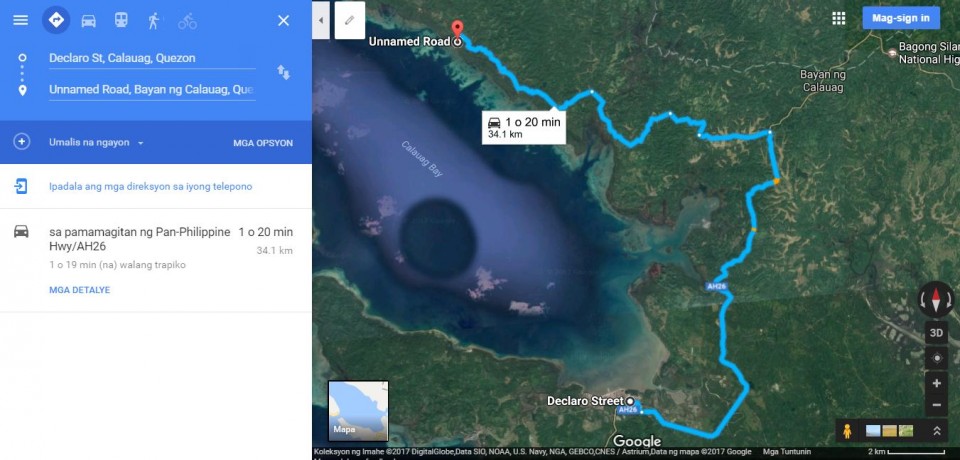The image size is (960, 460).
Task: Expand the imagery strip chevrons
Action: [937, 431]
